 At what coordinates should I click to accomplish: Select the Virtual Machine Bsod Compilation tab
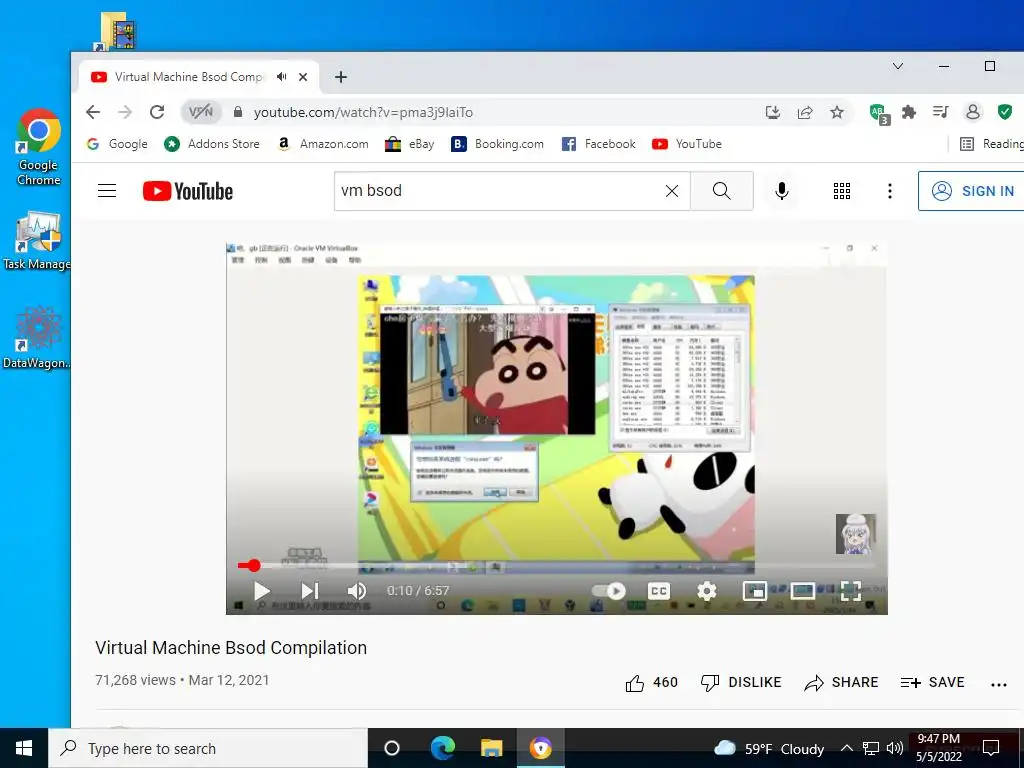[x=189, y=77]
